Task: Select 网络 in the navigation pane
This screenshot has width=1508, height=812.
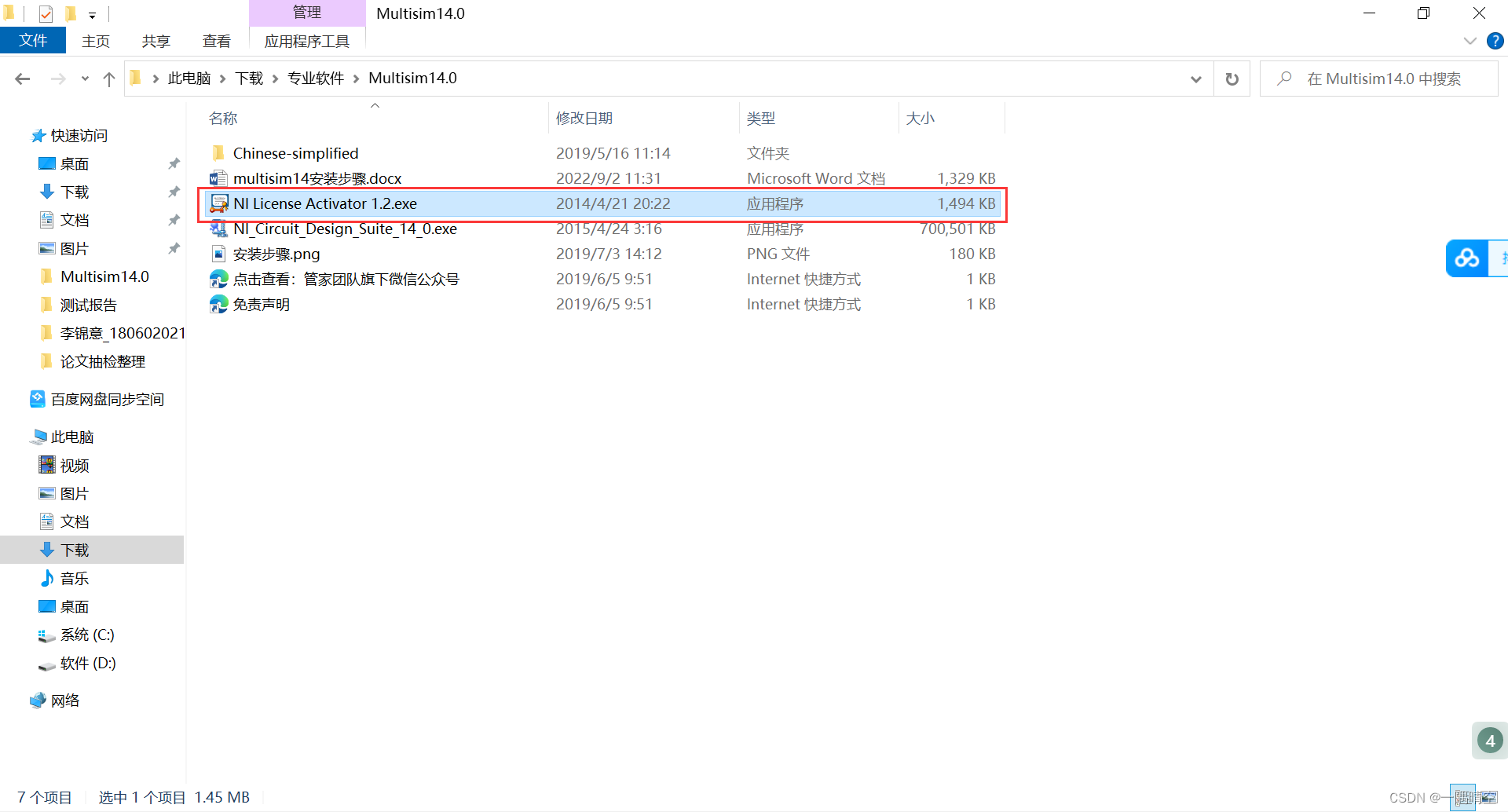Action: [55, 700]
